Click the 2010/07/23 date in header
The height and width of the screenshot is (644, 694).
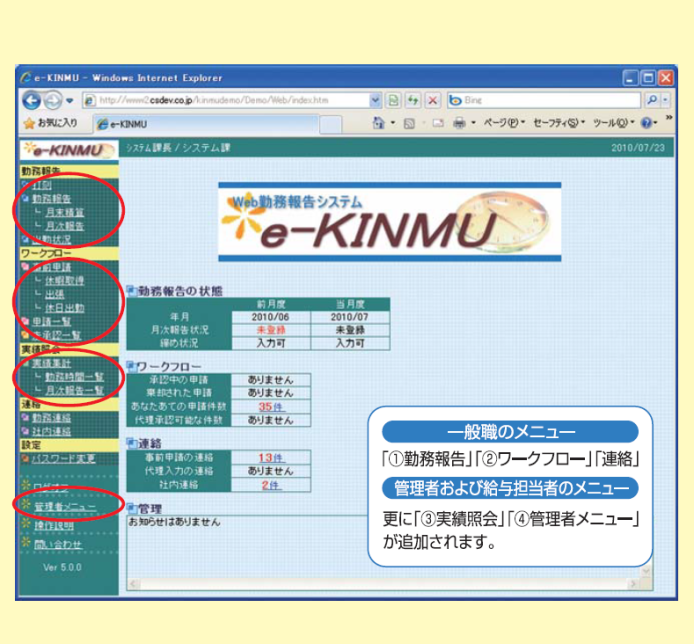[638, 148]
